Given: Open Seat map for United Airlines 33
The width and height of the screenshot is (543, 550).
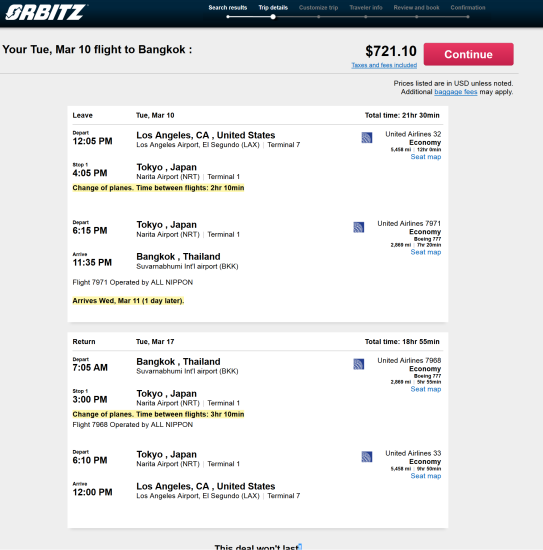Looking at the screenshot, I should point(425,476).
